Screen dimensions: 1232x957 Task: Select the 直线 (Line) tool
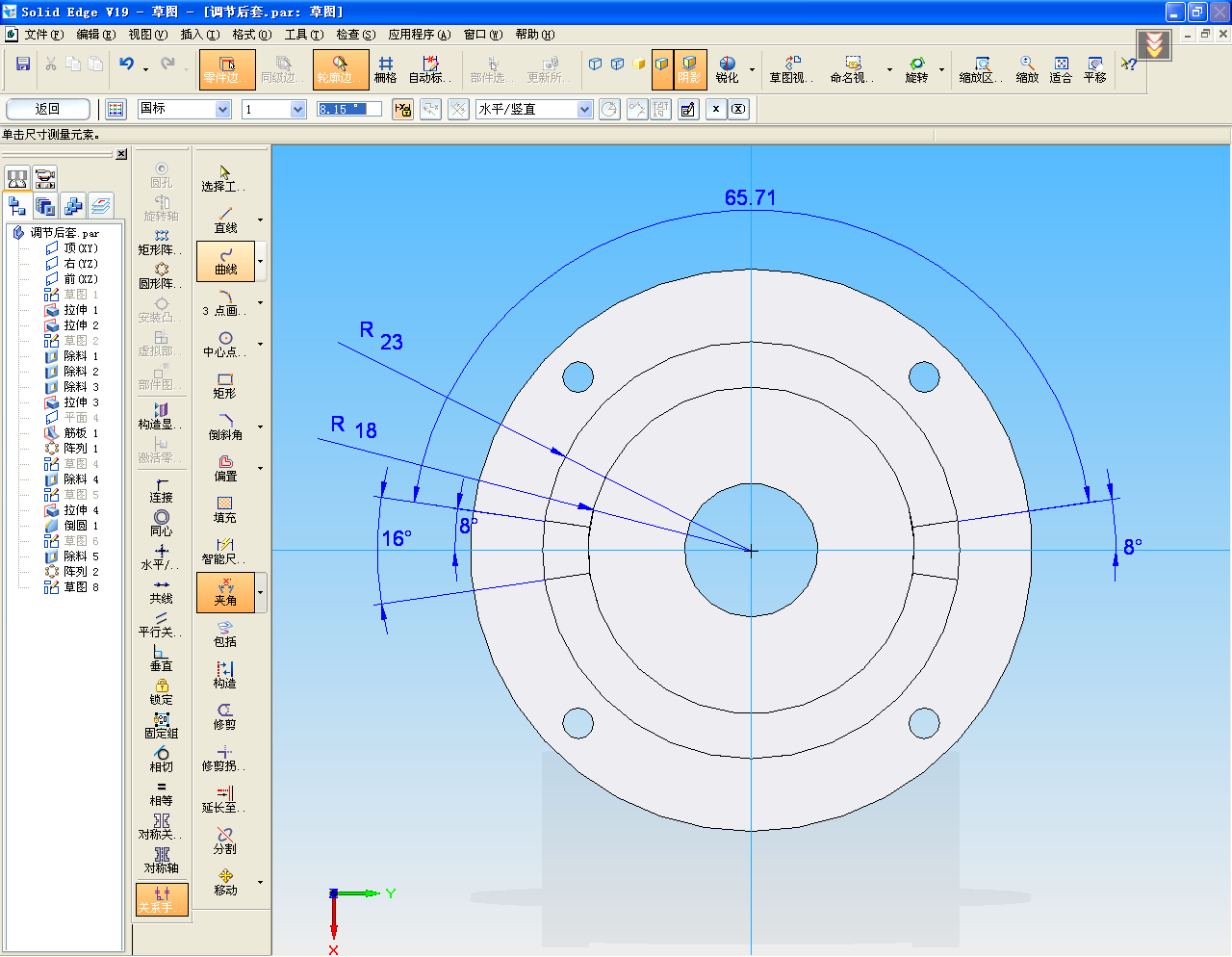[x=225, y=220]
